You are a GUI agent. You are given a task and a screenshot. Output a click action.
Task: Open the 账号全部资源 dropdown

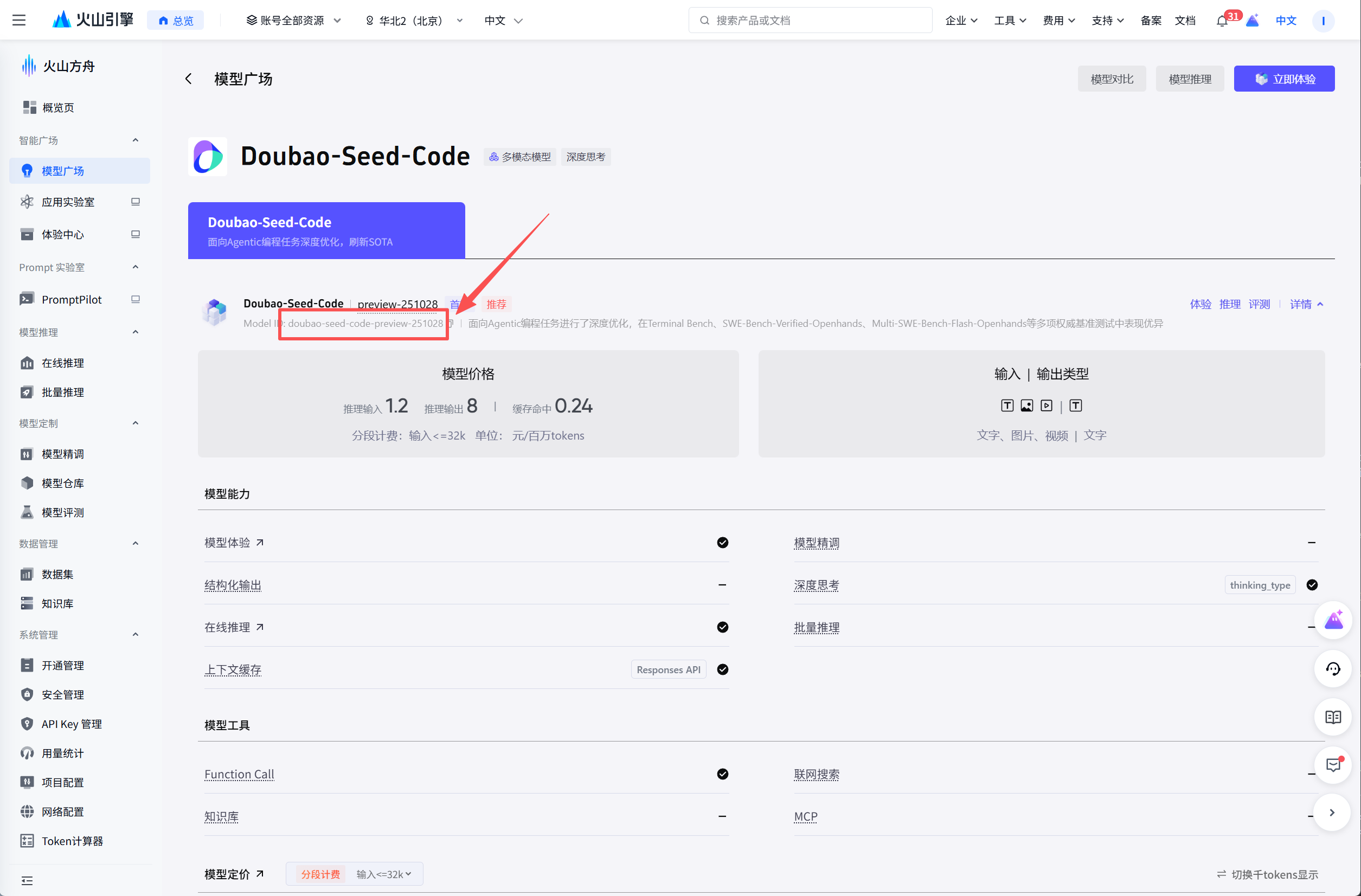[x=293, y=21]
